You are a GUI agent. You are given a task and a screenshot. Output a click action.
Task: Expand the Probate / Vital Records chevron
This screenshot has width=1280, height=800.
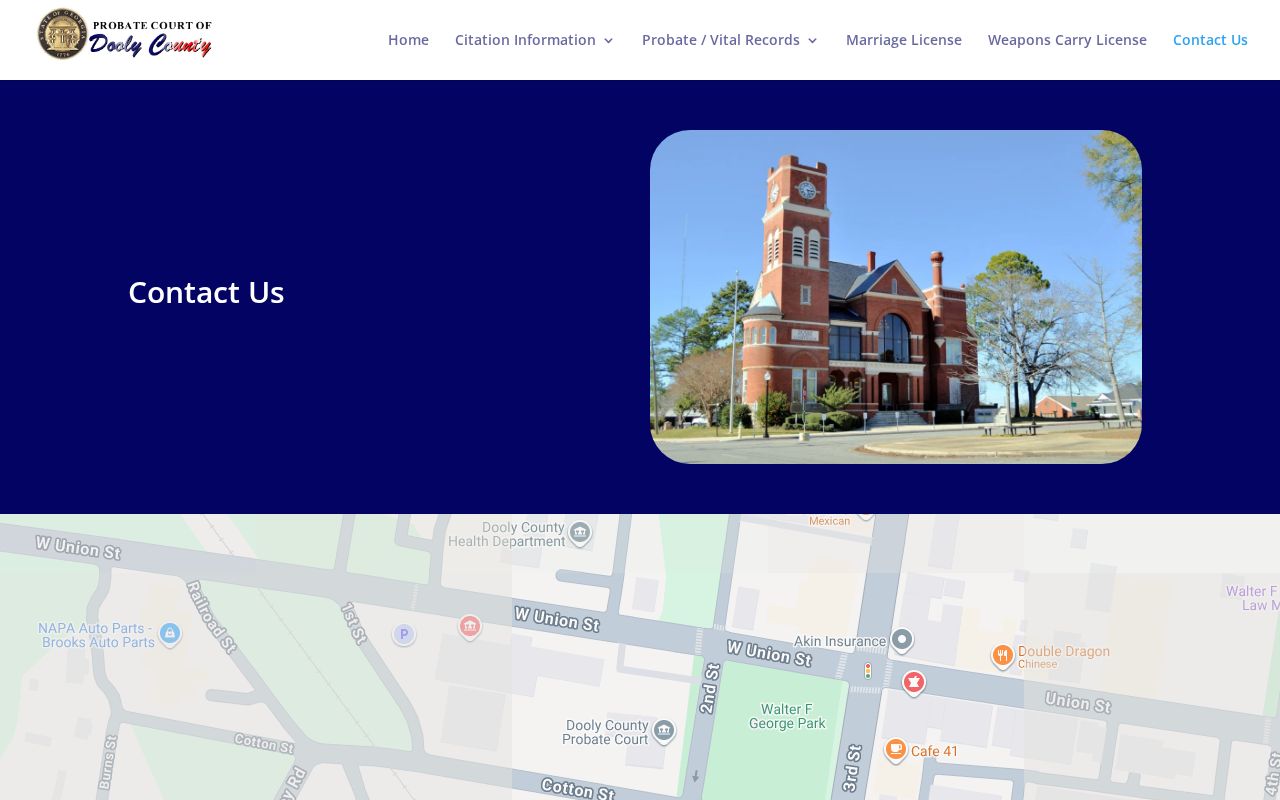(812, 41)
